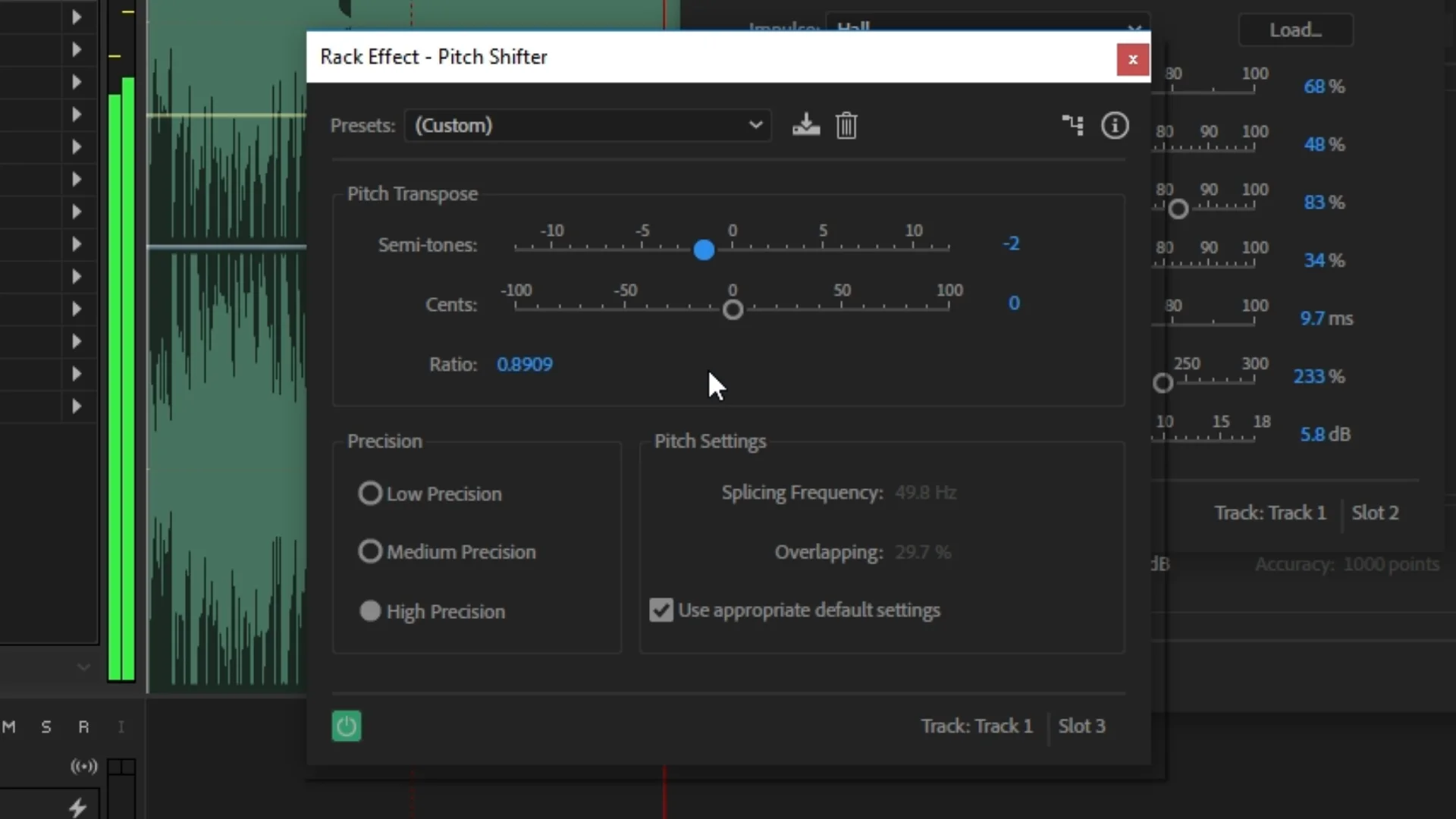This screenshot has height=819, width=1456.
Task: Click the slider knob beside 233 % value
Action: 1163,383
